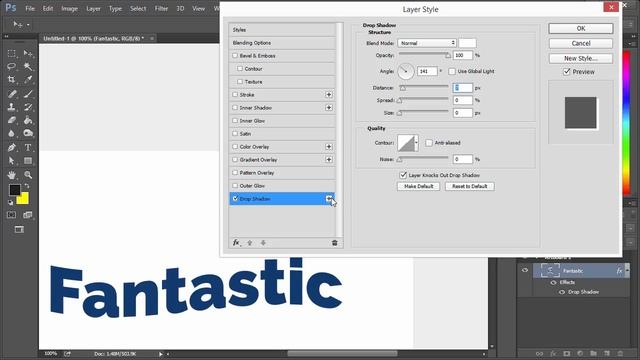Click the Cancel button

[x=581, y=43]
